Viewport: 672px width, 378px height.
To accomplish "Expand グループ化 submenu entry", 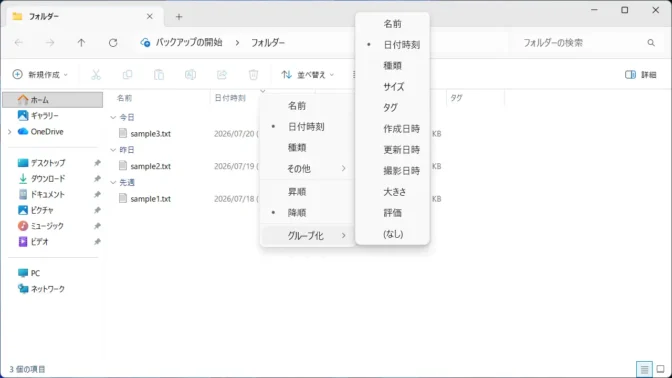I will point(307,235).
